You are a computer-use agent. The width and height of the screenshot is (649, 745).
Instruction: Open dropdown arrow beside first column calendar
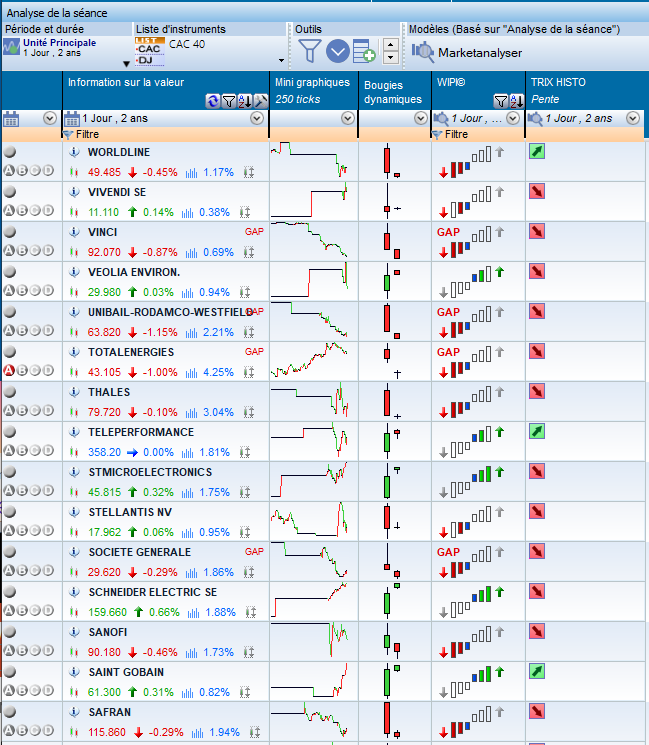[50, 118]
